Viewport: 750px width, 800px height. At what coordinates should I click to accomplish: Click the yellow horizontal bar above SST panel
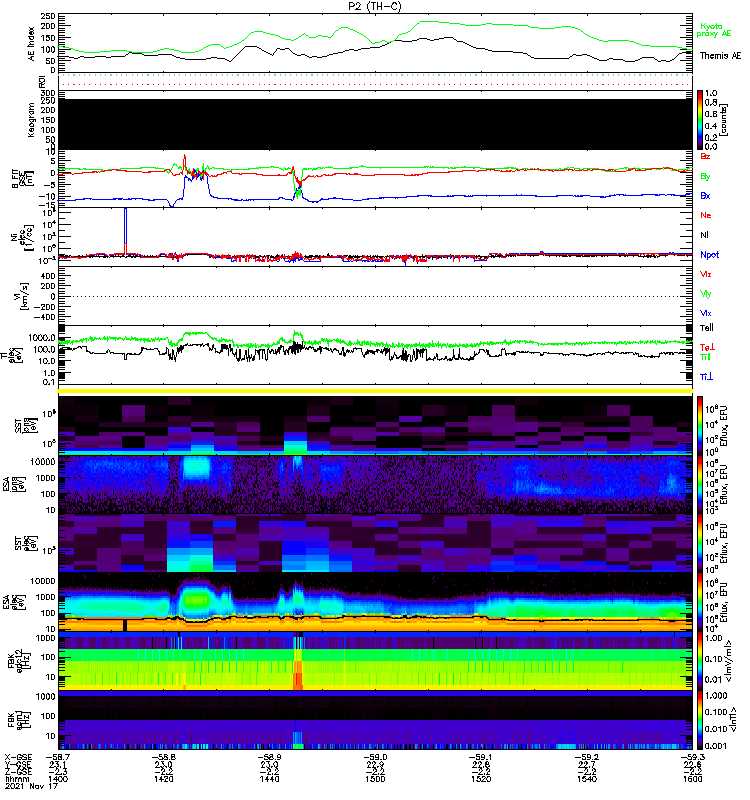(x=376, y=391)
